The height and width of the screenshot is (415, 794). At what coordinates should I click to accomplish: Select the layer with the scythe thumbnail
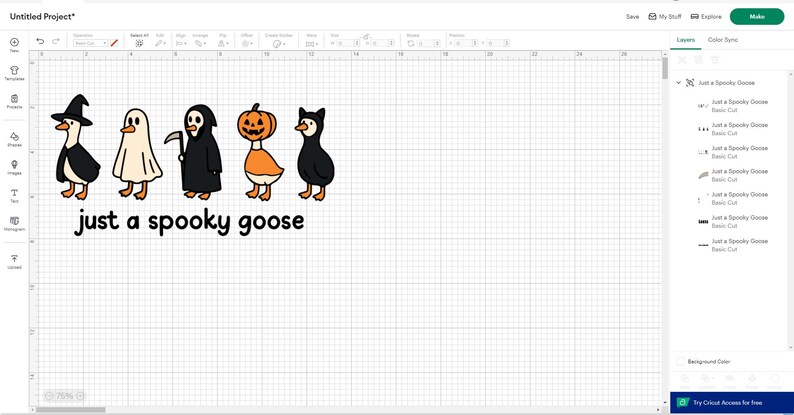coord(731,175)
